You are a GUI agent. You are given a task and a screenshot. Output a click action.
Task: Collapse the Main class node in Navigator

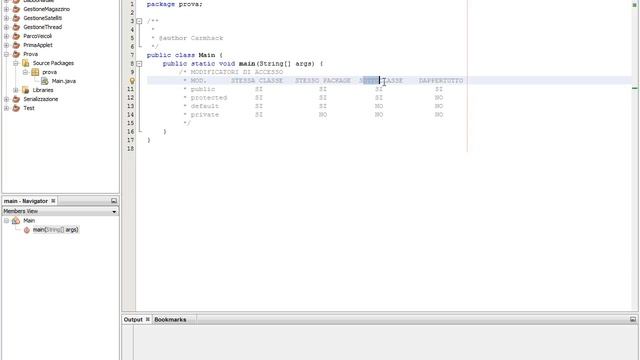[x=7, y=220]
